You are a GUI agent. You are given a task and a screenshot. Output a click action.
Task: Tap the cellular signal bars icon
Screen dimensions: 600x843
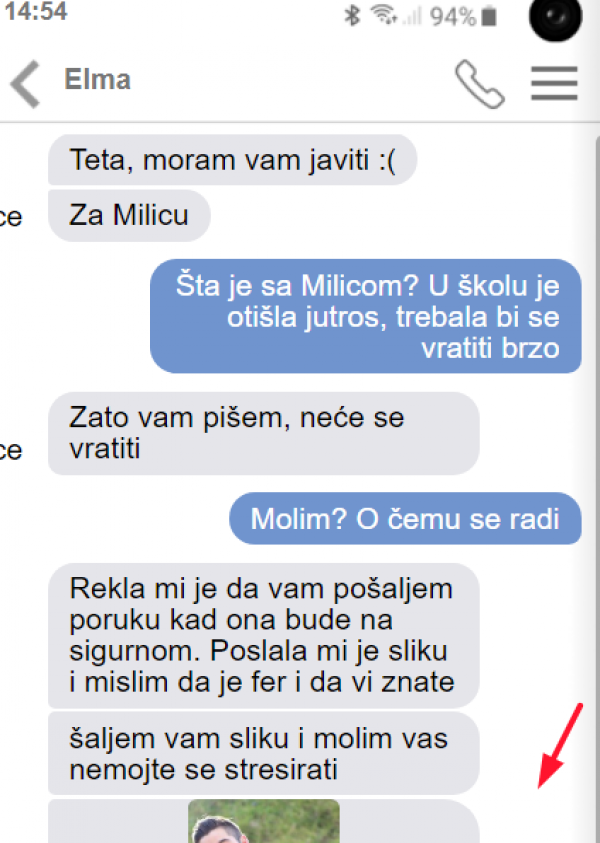(413, 16)
